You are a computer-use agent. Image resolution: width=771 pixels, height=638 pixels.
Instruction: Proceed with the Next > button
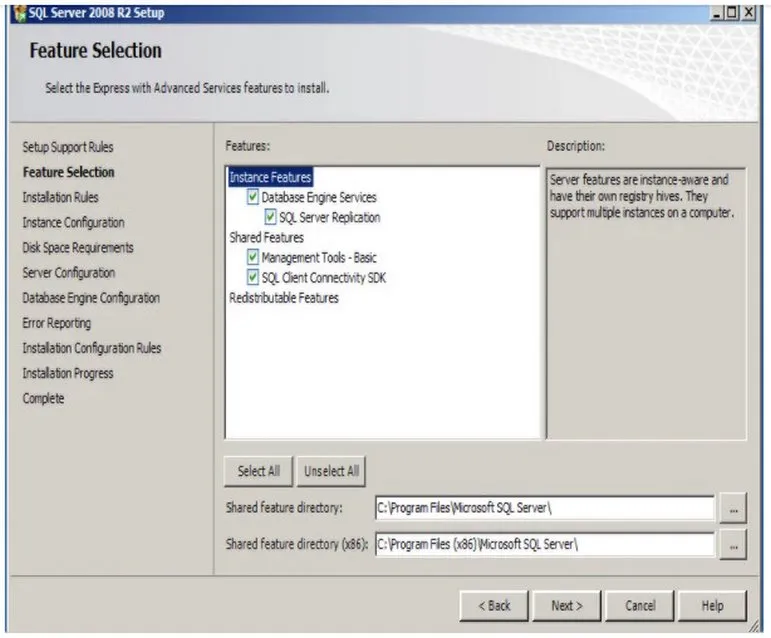567,606
